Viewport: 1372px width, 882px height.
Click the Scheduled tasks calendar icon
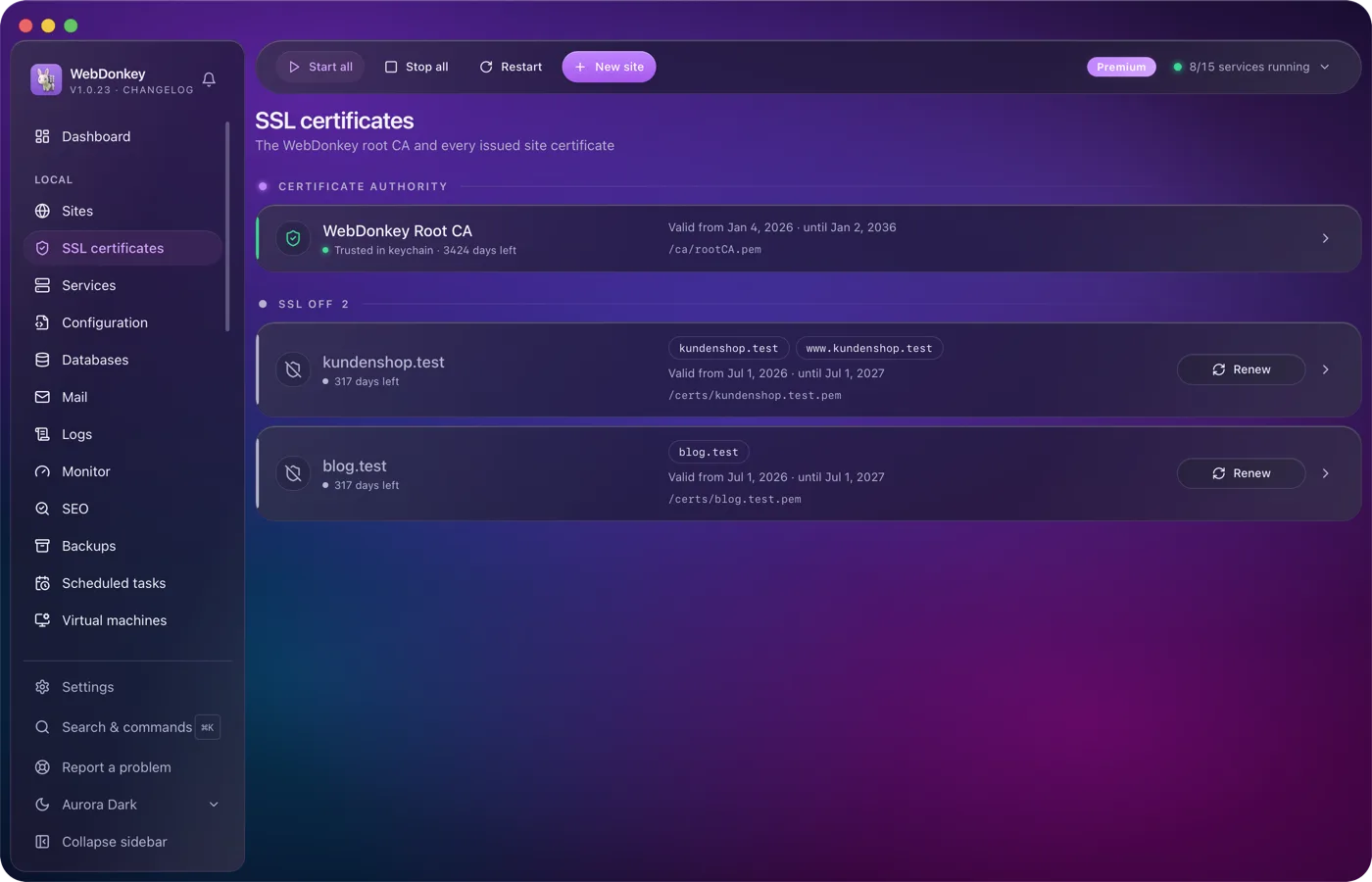pyautogui.click(x=42, y=583)
